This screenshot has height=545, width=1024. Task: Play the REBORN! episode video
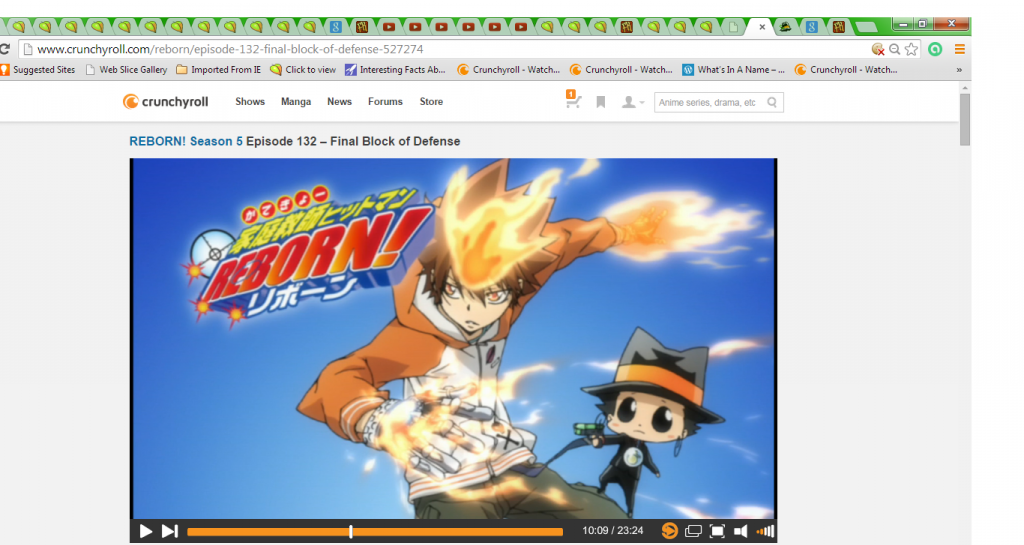[x=146, y=531]
